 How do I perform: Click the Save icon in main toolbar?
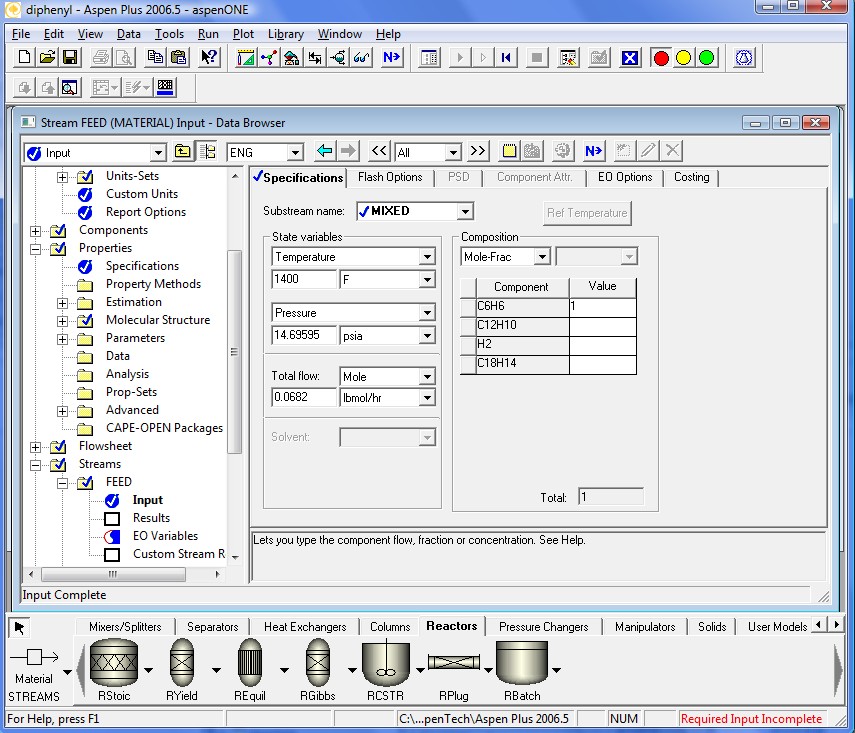pyautogui.click(x=71, y=58)
